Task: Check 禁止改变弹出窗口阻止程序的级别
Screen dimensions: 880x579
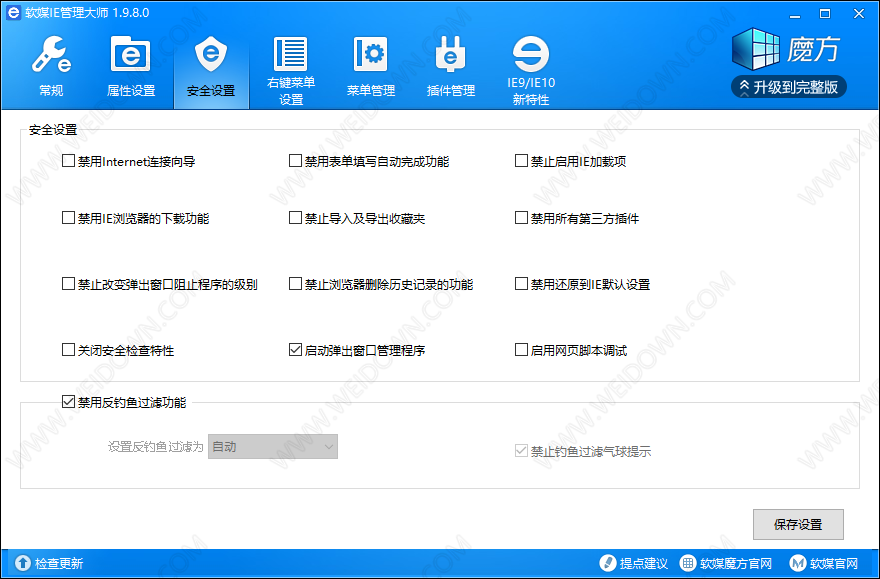Action: pyautogui.click(x=68, y=284)
